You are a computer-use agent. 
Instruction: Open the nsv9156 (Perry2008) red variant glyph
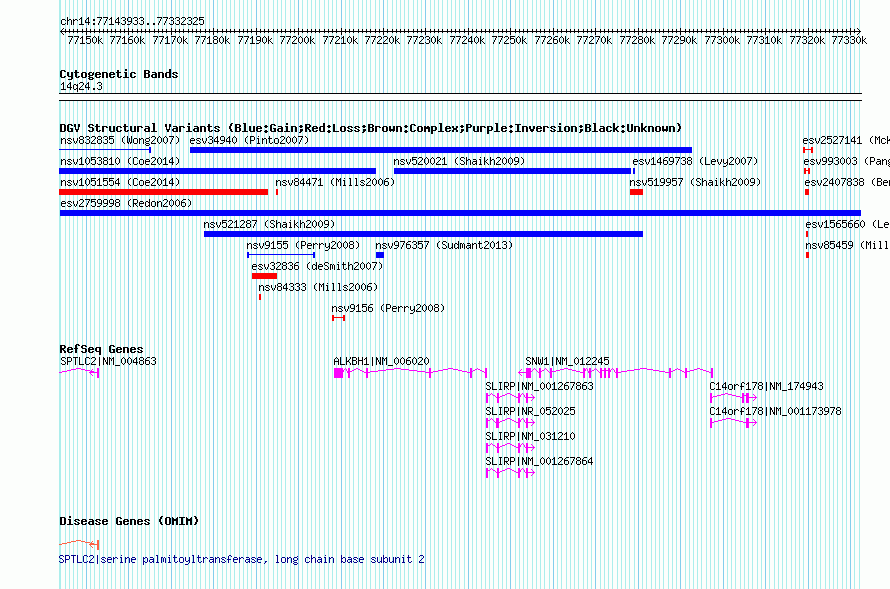(x=338, y=318)
